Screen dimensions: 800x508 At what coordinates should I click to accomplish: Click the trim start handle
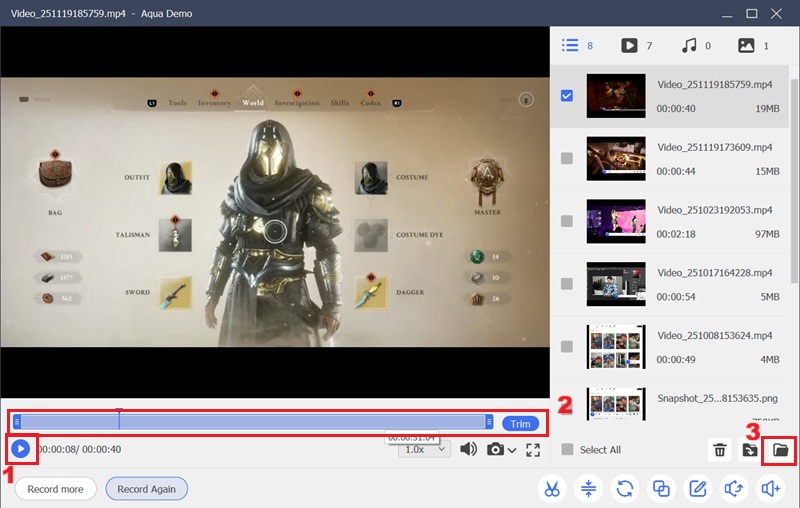pos(17,422)
